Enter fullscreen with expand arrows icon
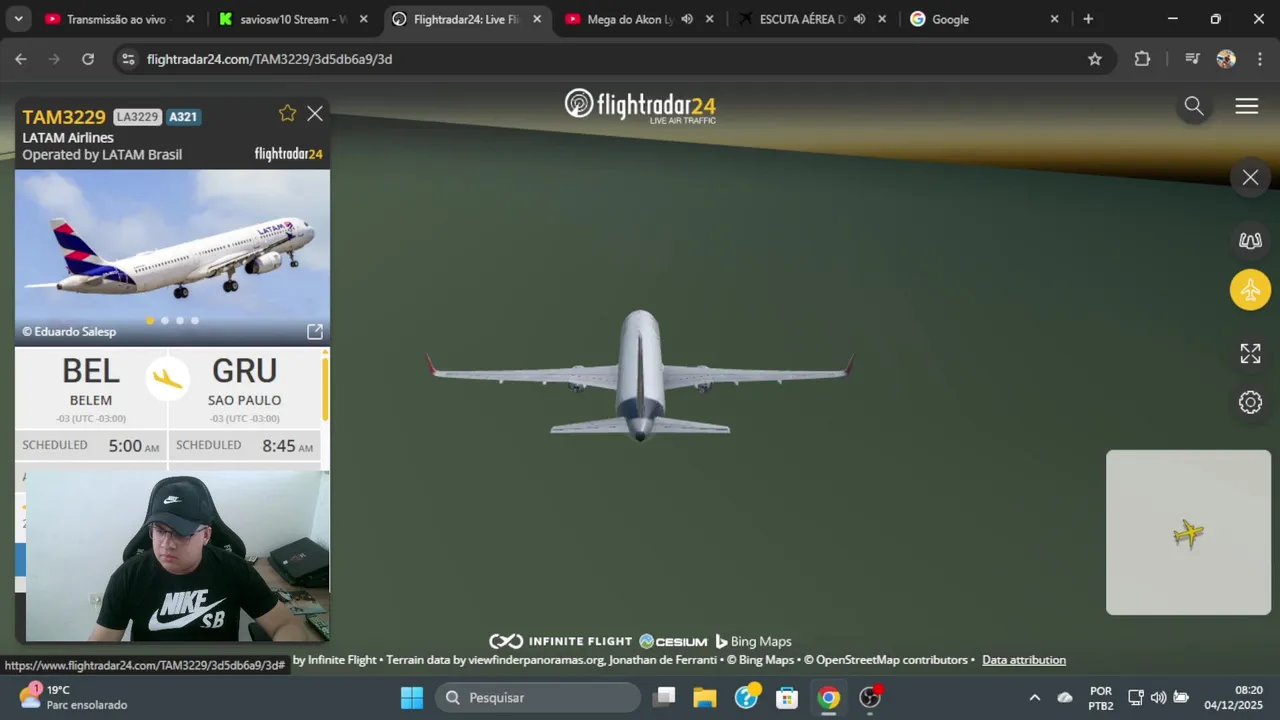This screenshot has height=720, width=1280. click(x=1250, y=353)
